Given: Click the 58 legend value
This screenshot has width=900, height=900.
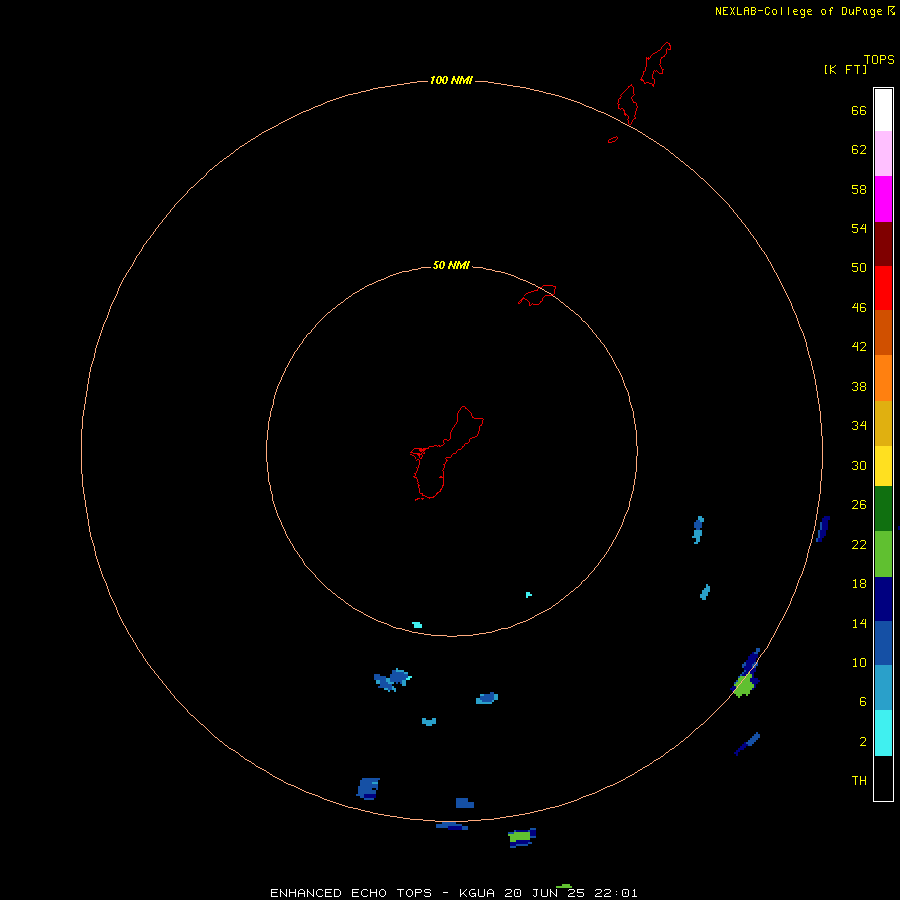Looking at the screenshot, I should point(859,189).
